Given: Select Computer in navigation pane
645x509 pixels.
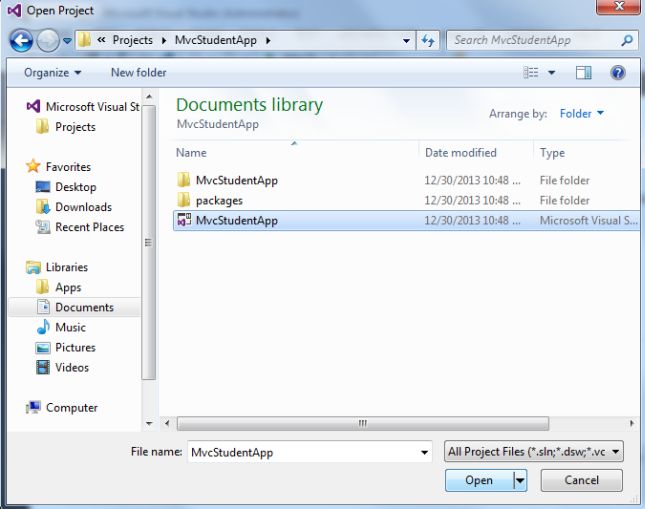Looking at the screenshot, I should [62, 408].
